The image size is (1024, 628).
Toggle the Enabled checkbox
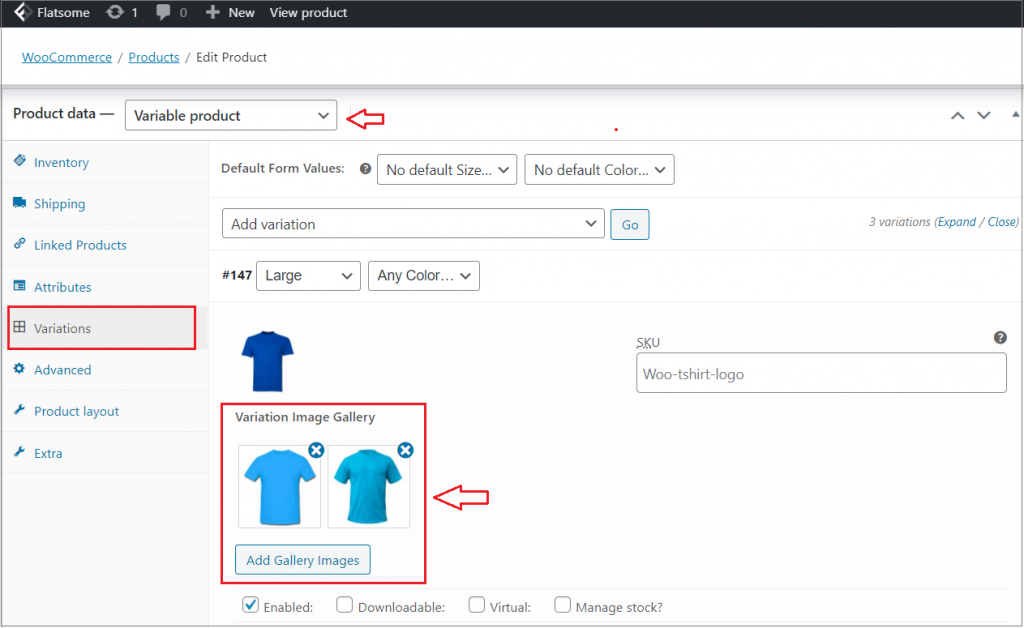(250, 604)
